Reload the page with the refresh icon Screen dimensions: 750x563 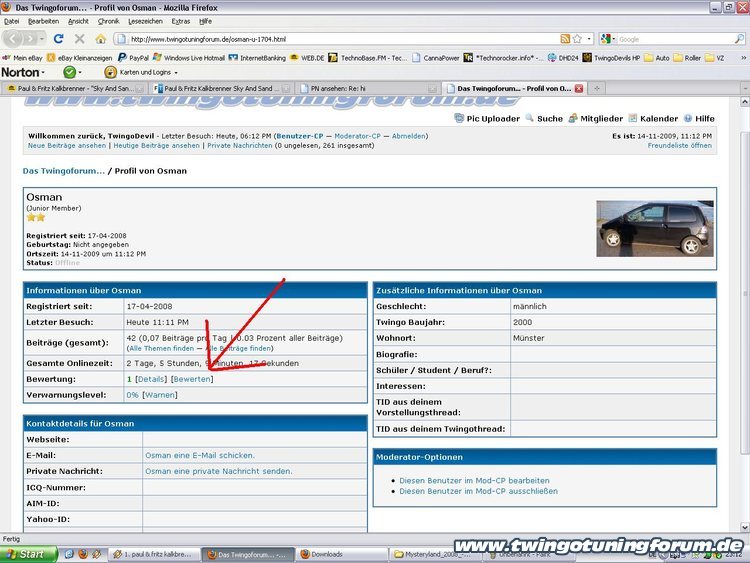(x=59, y=39)
